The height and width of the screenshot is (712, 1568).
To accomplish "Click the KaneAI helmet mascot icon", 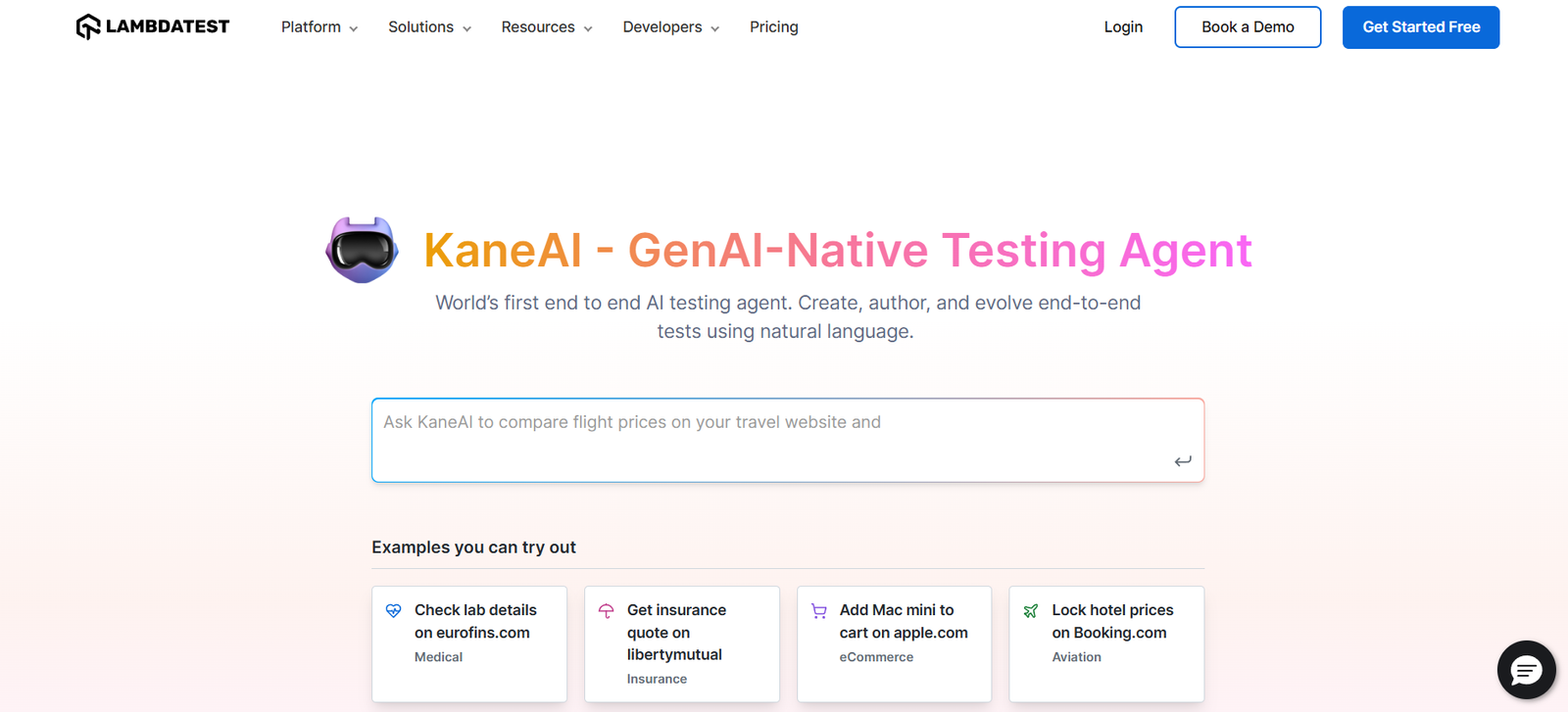I will [x=362, y=250].
